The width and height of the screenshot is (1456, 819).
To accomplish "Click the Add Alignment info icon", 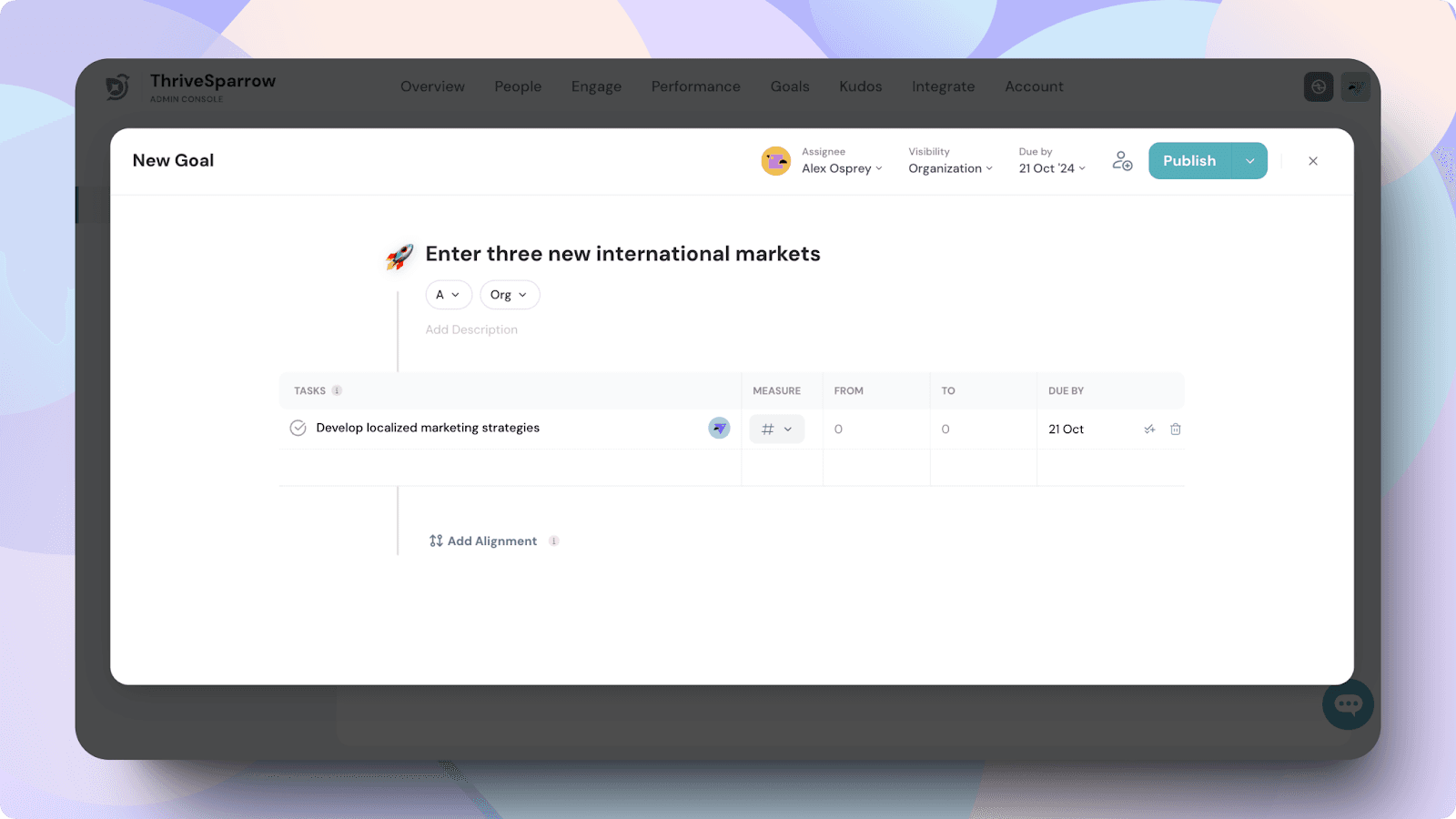I will click(554, 541).
